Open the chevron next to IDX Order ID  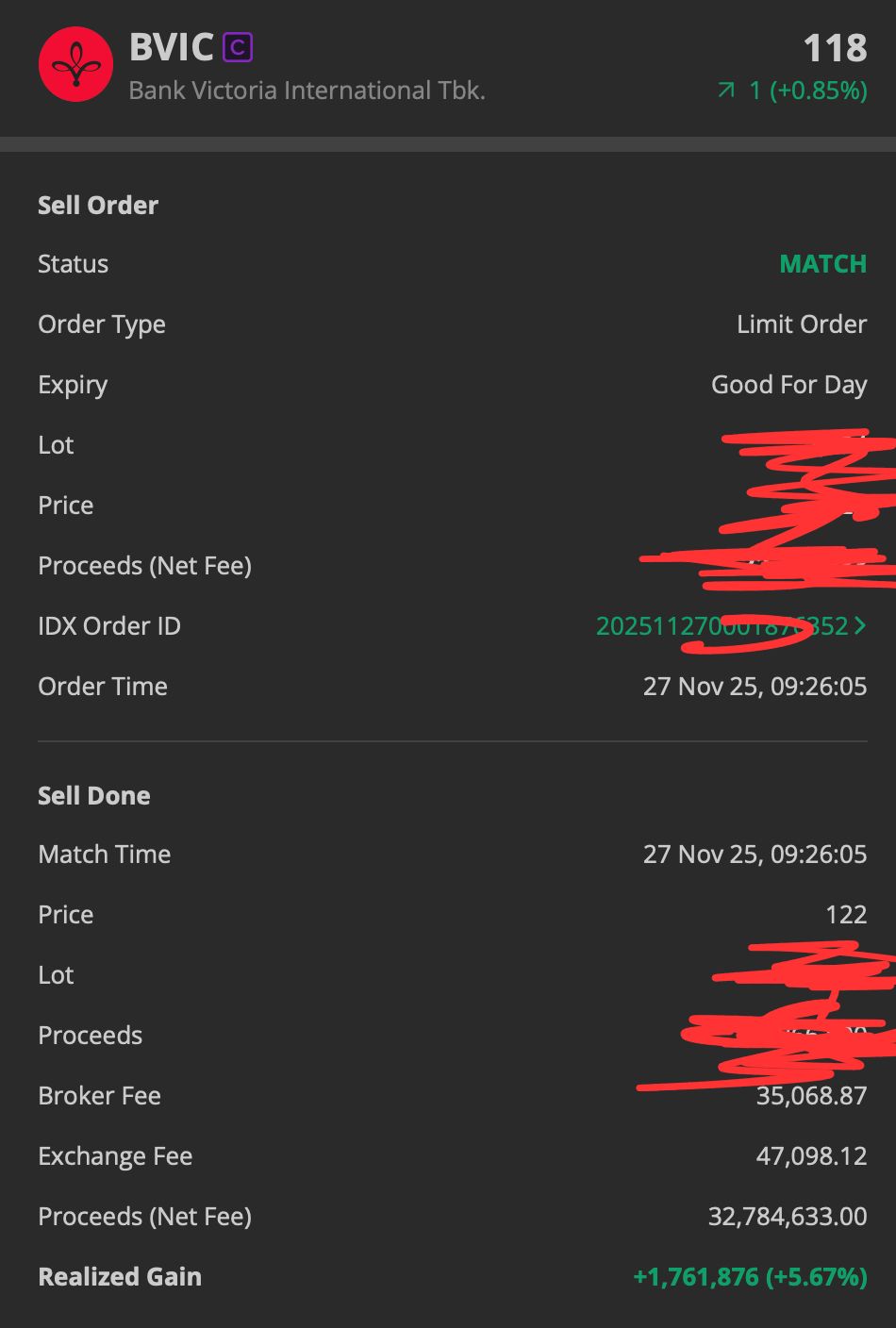click(859, 625)
